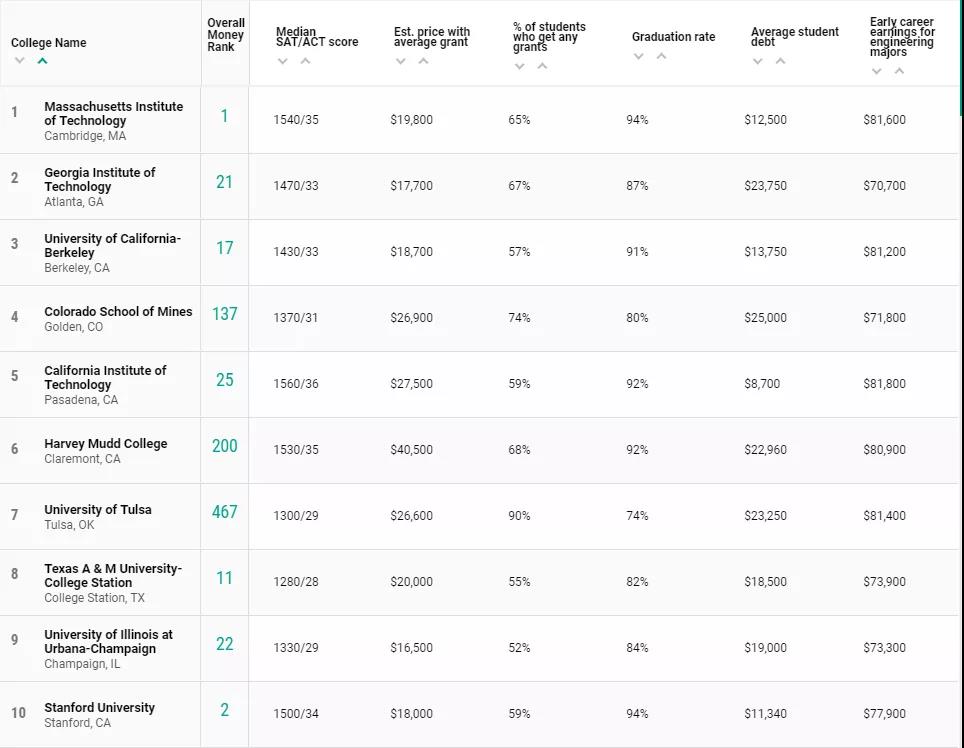Sort Graduation rate ascending
The image size is (964, 748).
(x=661, y=56)
